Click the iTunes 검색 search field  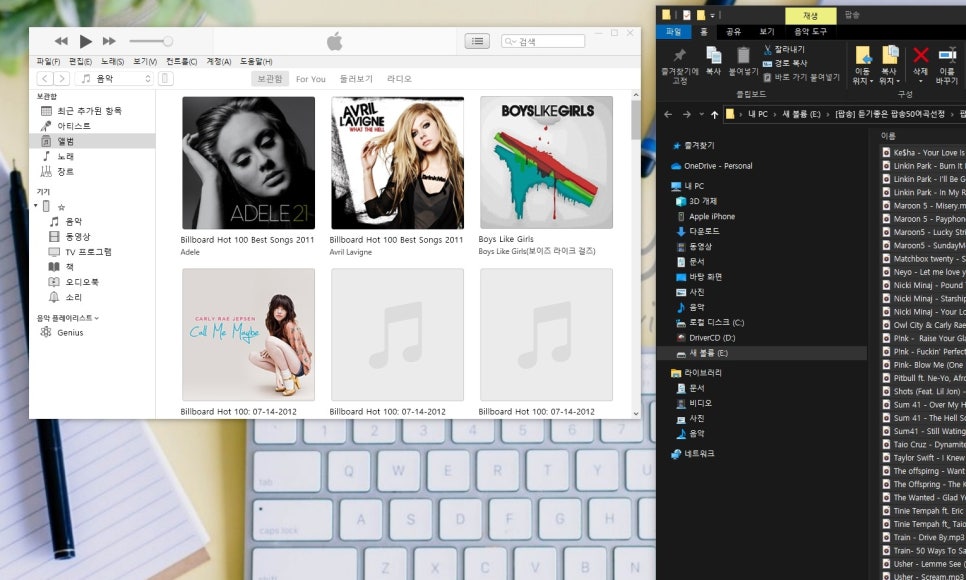coord(543,41)
